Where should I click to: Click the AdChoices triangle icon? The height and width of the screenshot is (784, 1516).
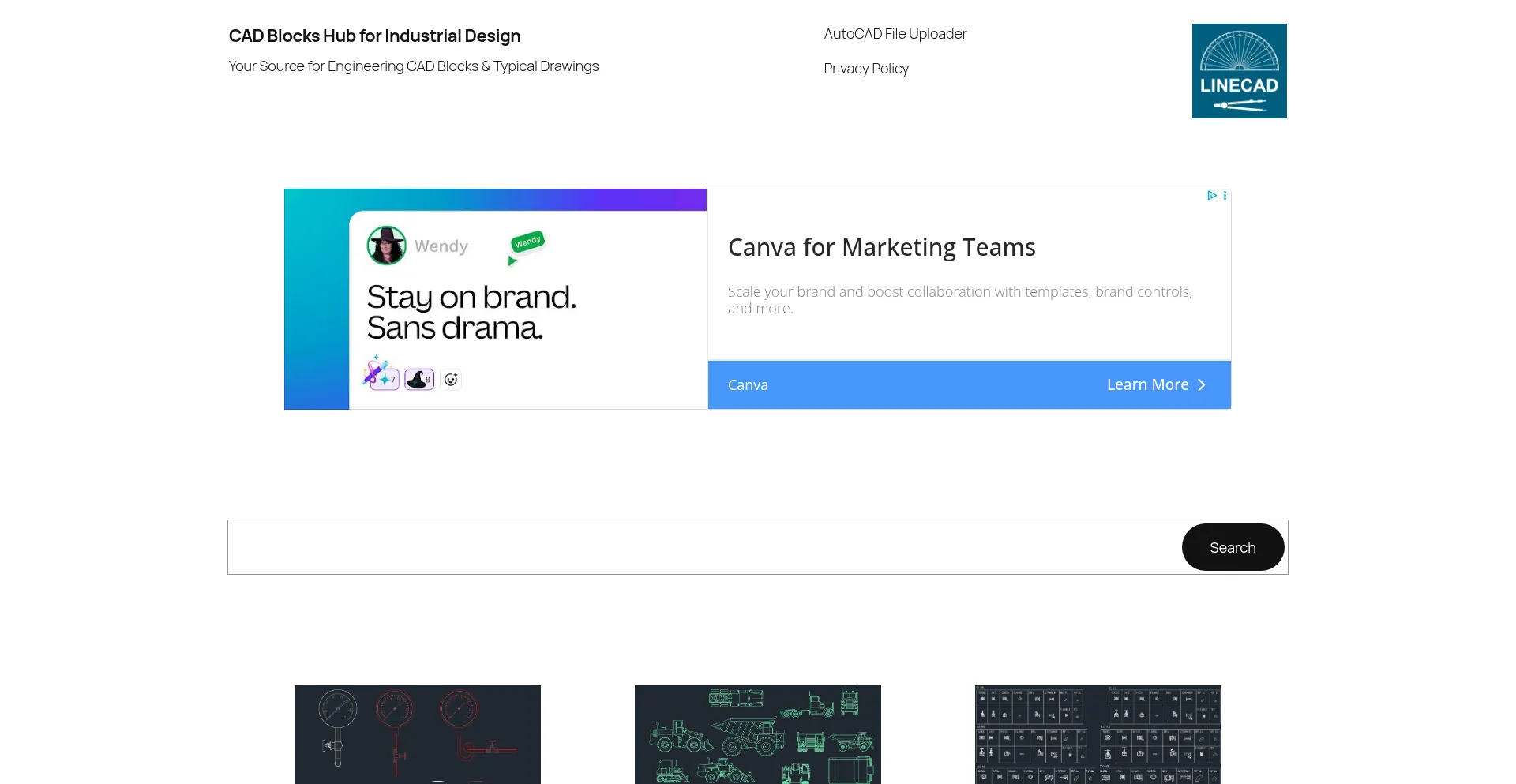pos(1211,195)
